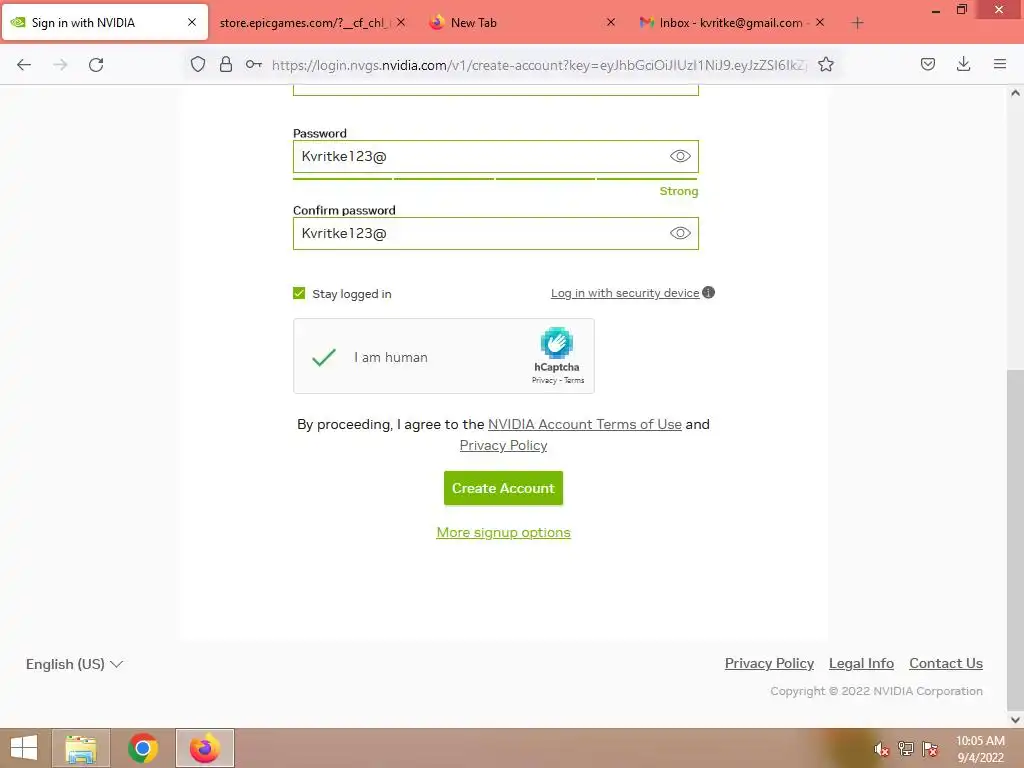
Task: Open More signup options link
Action: click(x=503, y=532)
